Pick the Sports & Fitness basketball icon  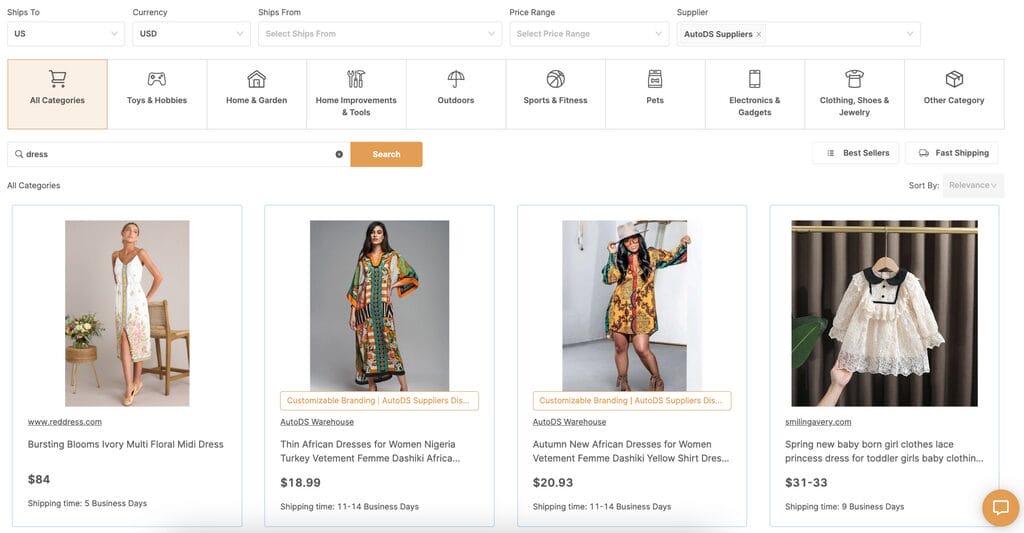coord(556,79)
